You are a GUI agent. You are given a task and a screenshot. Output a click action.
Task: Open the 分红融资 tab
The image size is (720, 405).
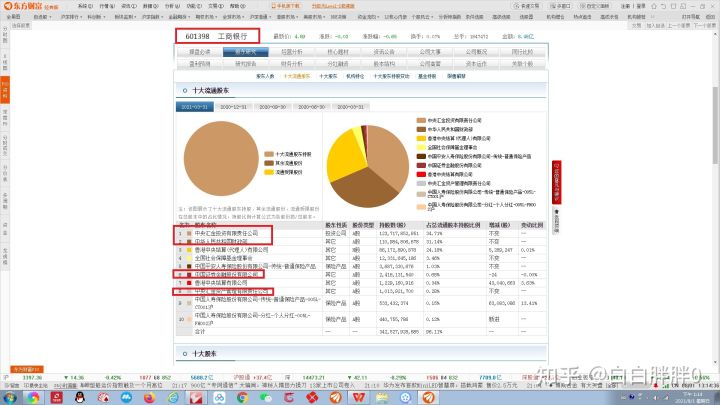pyautogui.click(x=338, y=64)
